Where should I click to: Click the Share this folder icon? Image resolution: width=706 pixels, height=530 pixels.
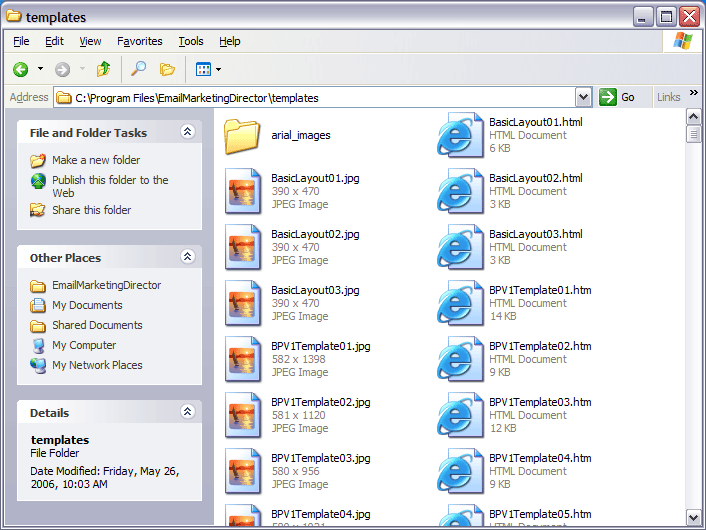coord(38,210)
